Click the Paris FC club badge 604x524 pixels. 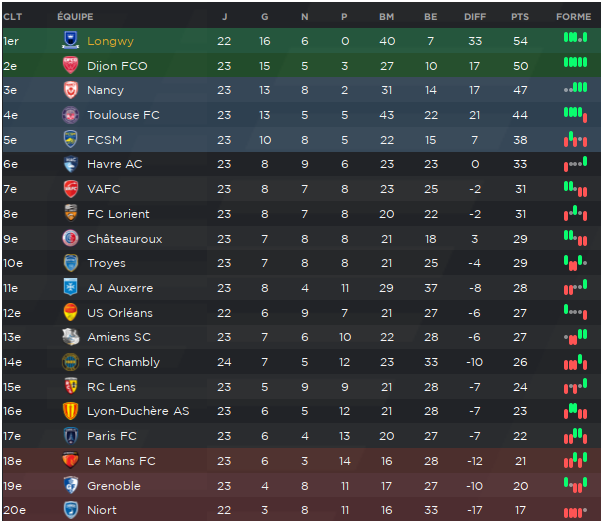click(x=70, y=435)
